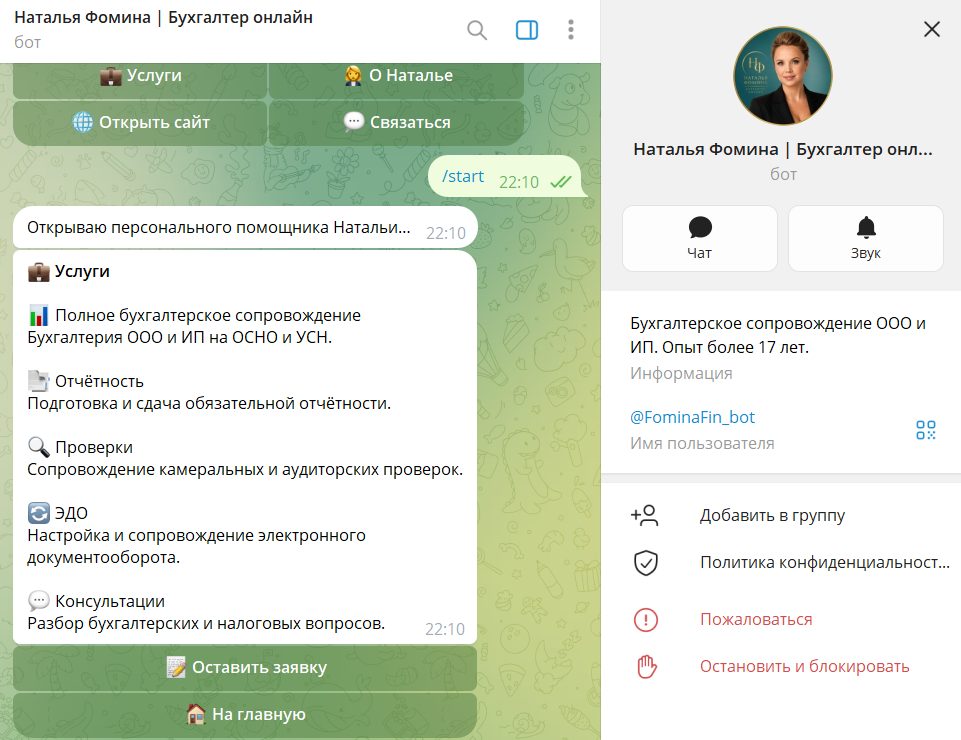Click the profile name in the info panel
This screenshot has height=740, width=961.
(x=783, y=150)
